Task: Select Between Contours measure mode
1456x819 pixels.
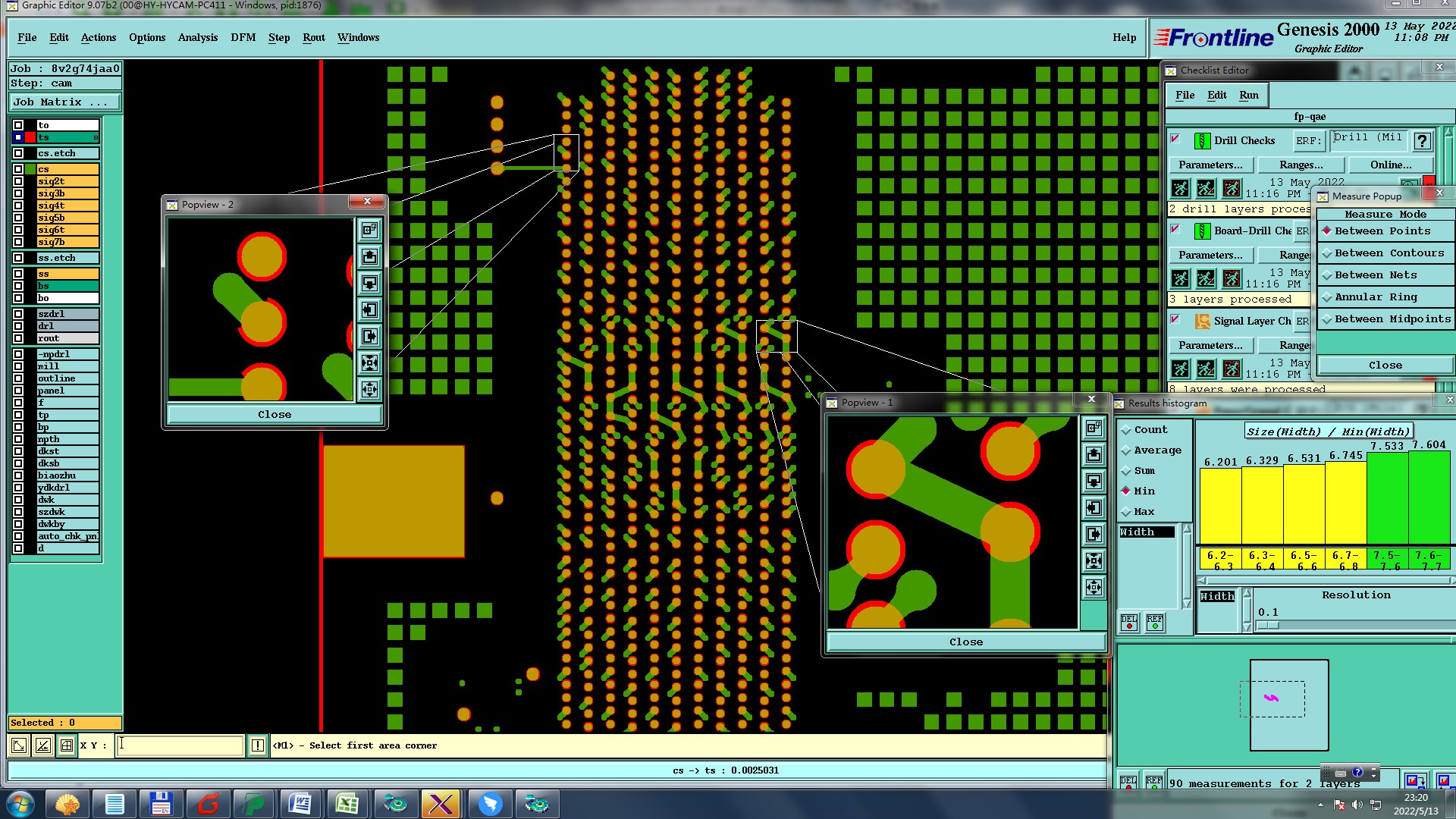Action: [x=1389, y=253]
